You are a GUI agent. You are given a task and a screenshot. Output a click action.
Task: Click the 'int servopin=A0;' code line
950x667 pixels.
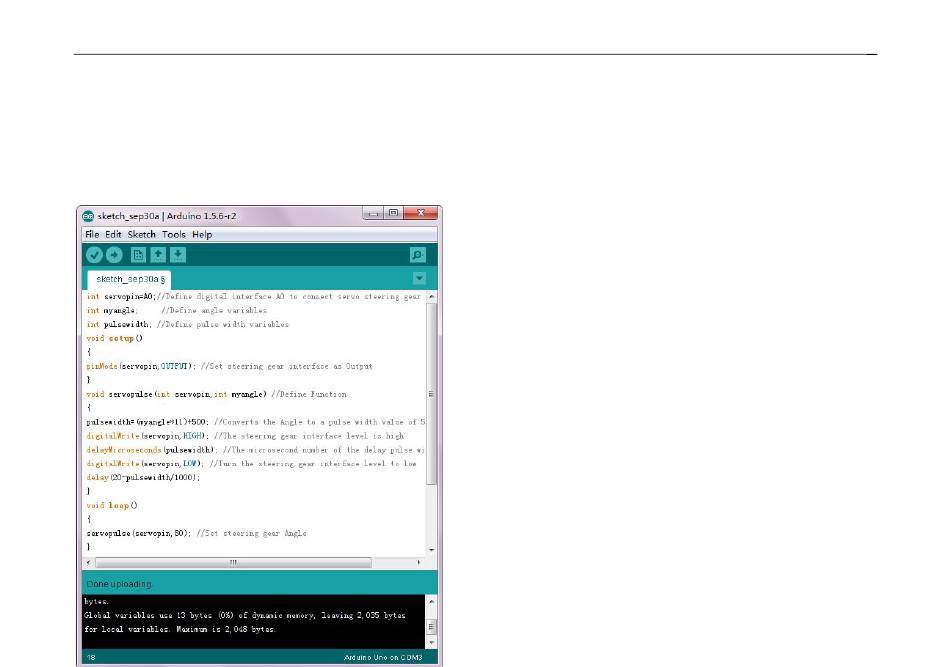pos(254,297)
